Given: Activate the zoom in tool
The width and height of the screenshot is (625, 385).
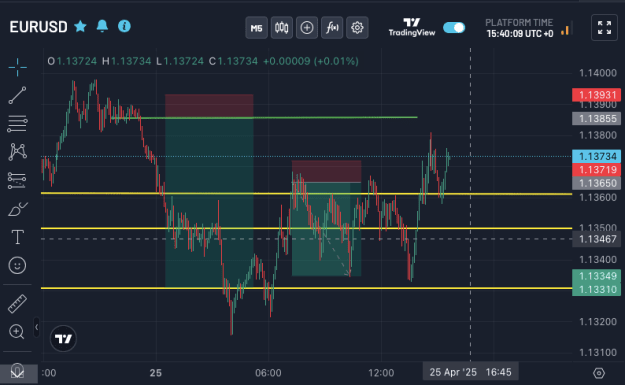Looking at the screenshot, I should click(17, 332).
